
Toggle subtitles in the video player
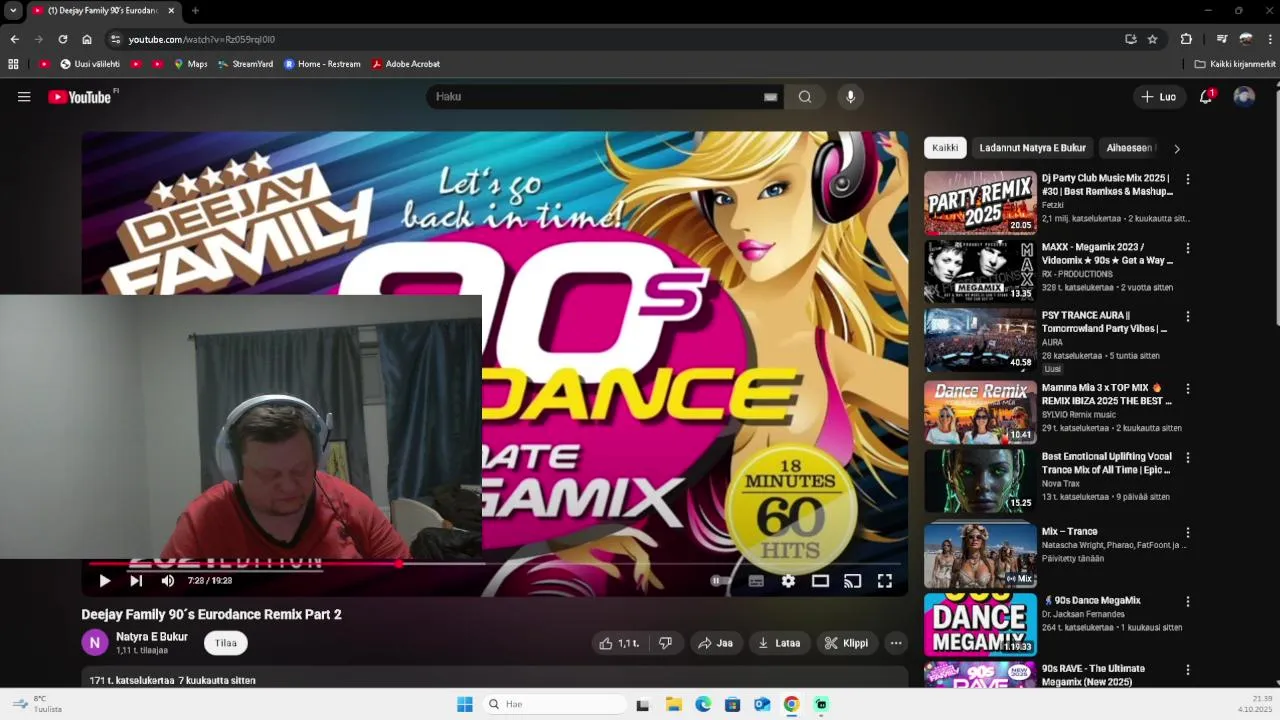tap(756, 581)
